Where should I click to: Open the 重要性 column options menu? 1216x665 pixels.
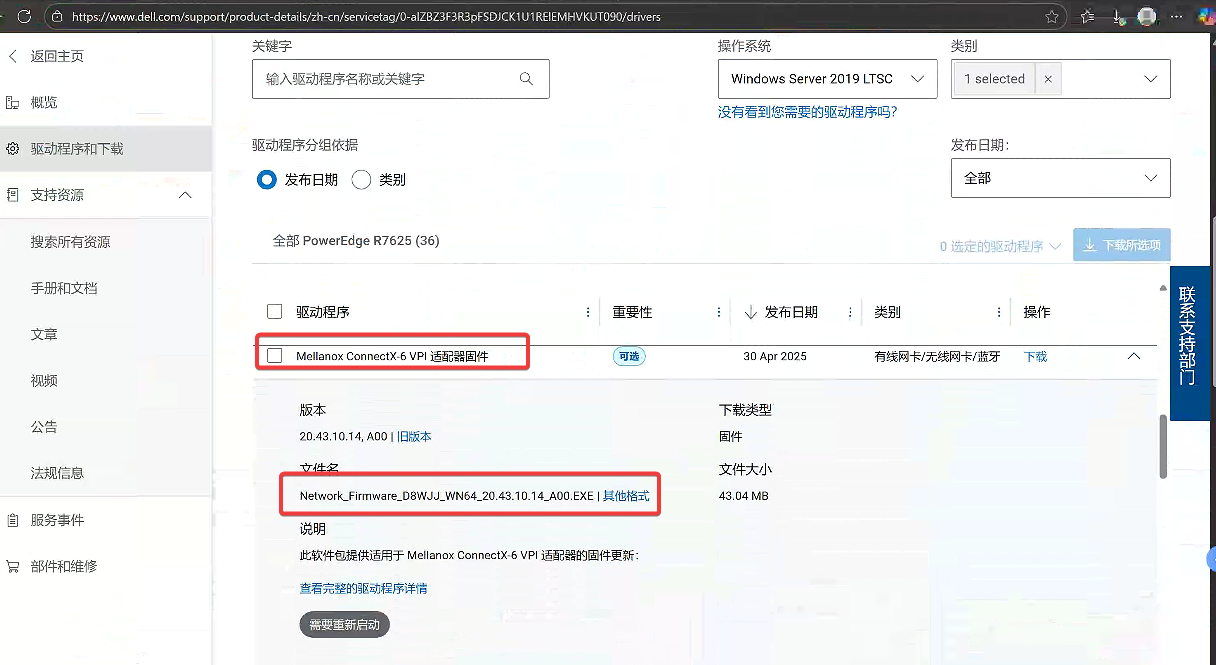(x=719, y=312)
